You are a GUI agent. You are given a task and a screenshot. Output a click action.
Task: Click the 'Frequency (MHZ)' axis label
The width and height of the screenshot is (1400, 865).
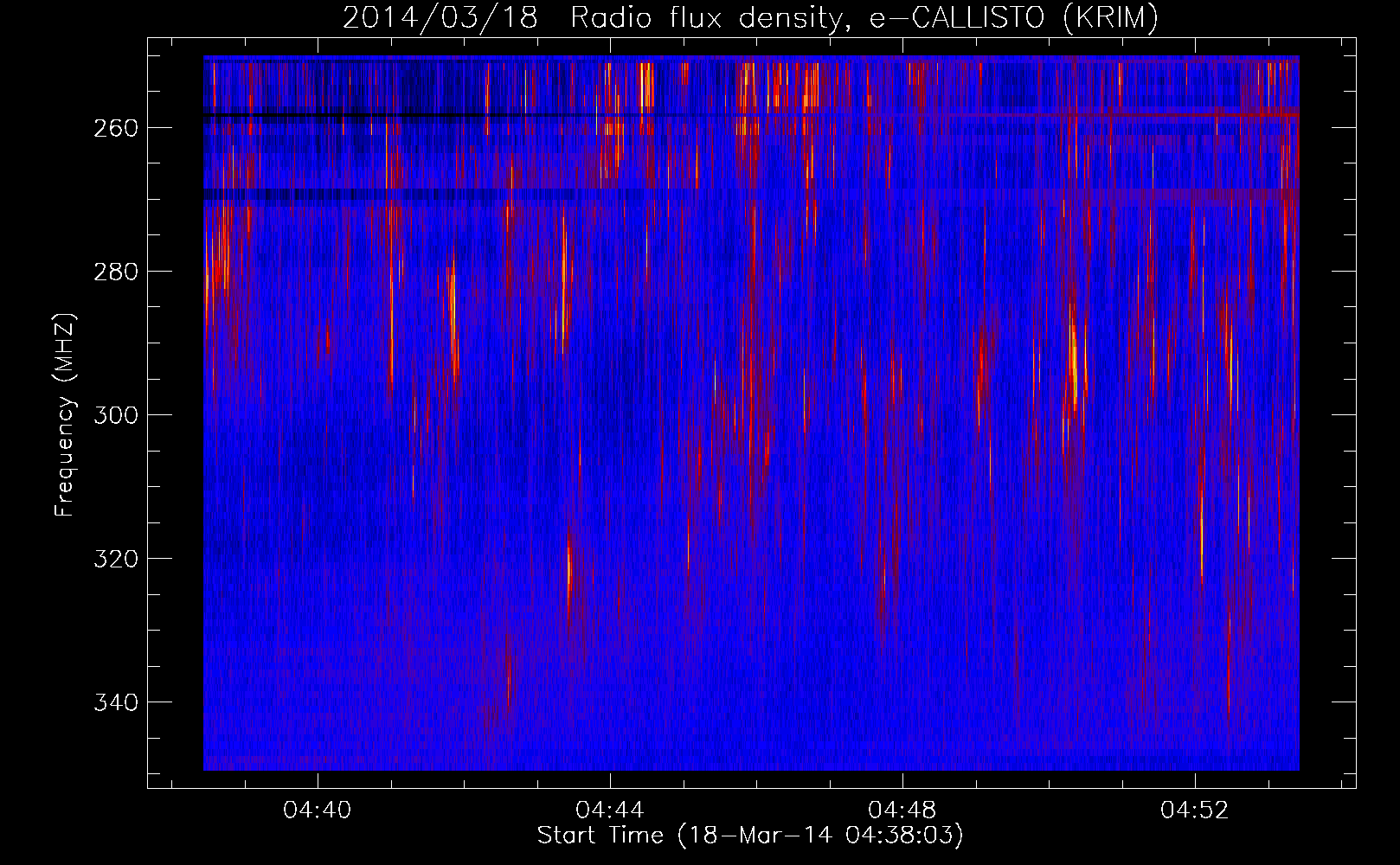65,414
